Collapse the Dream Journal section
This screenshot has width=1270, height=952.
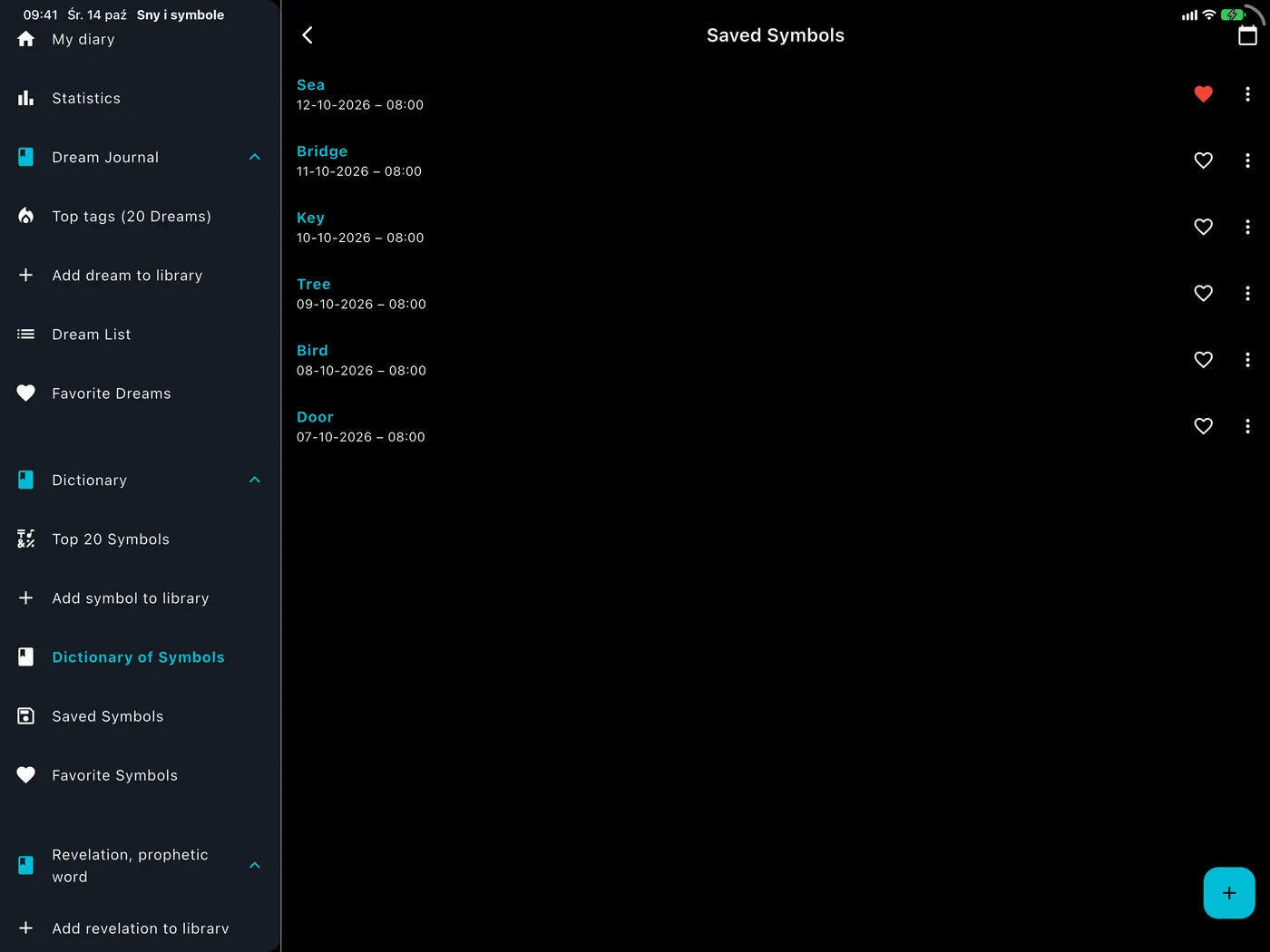pos(255,157)
